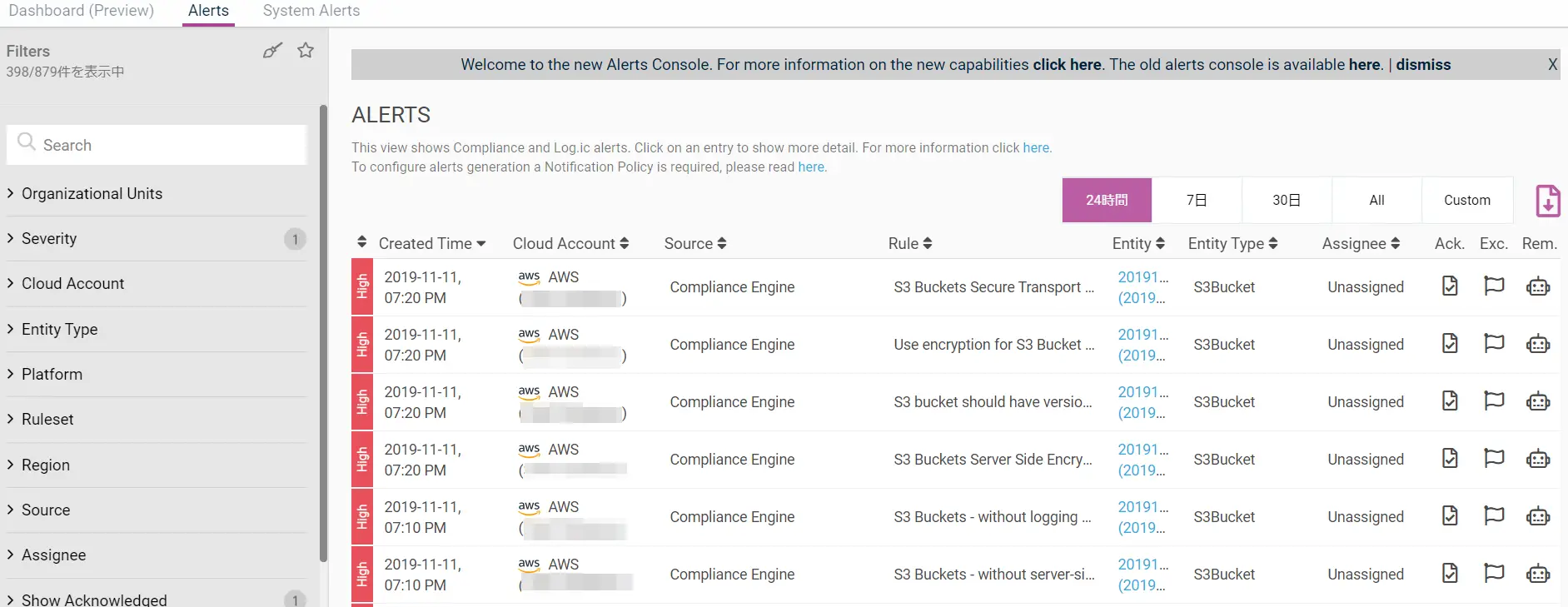
Task: Choose the Custom time range
Action: click(x=1467, y=200)
